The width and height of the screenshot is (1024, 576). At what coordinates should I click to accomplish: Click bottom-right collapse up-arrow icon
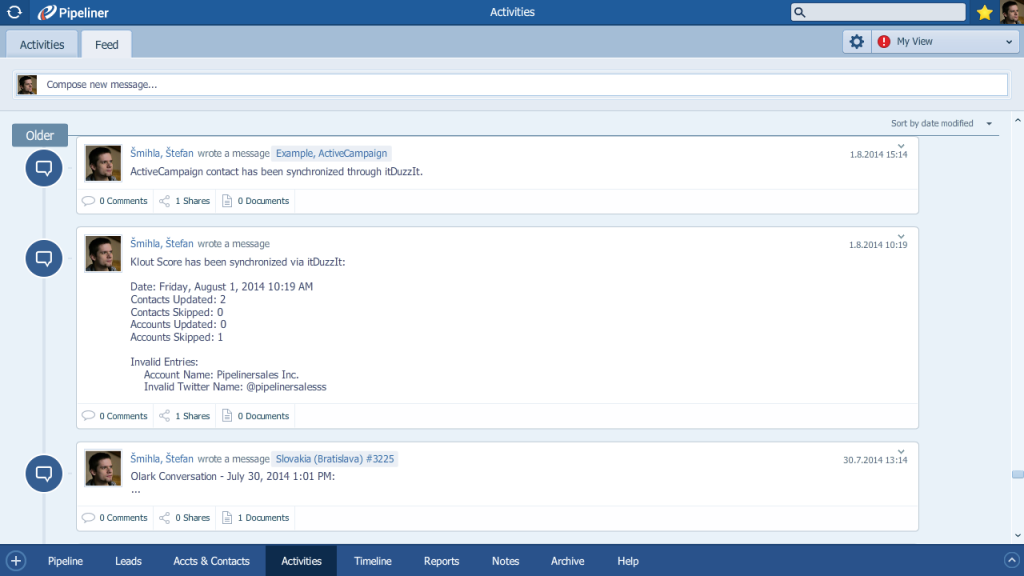1012,560
